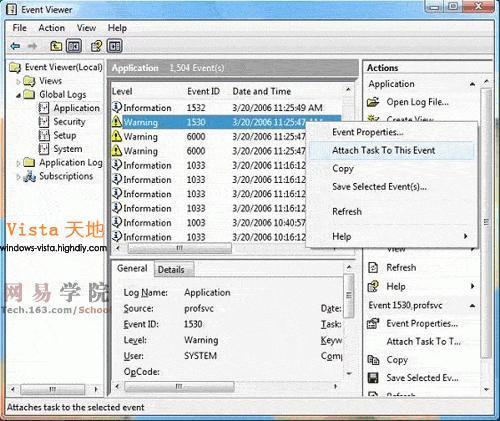The image size is (500, 421).
Task: Click the event list horizontal scrollbar thumb
Action: pyautogui.click(x=179, y=248)
